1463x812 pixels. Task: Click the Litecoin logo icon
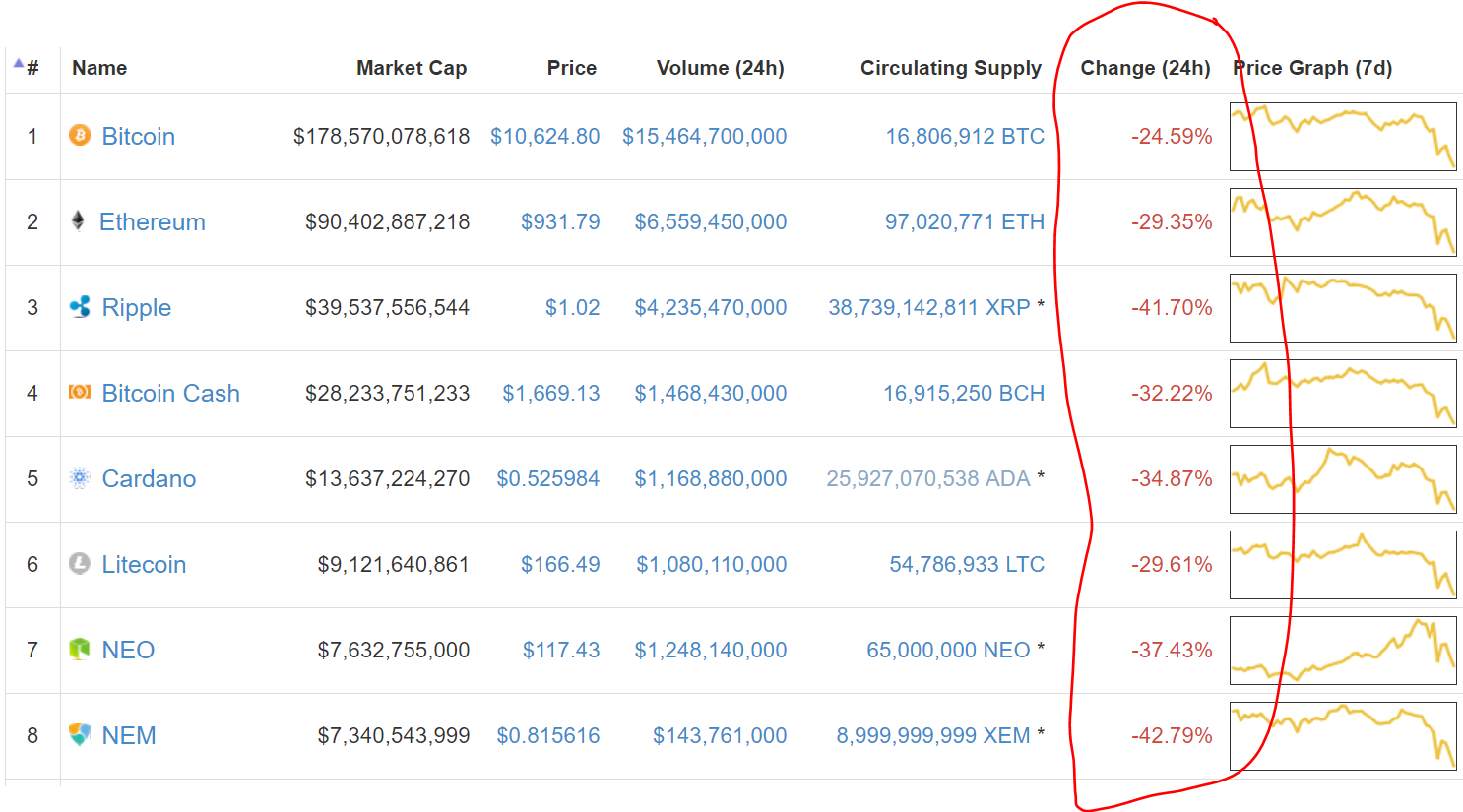pos(80,563)
